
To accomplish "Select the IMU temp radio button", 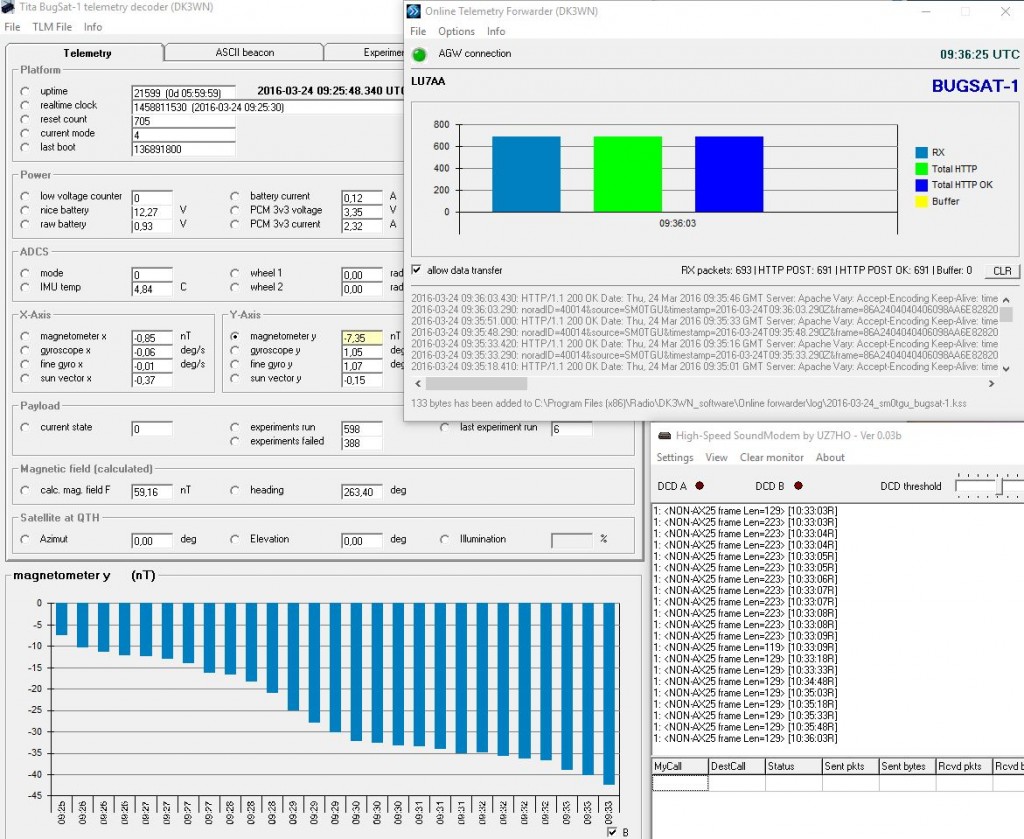I will point(25,287).
